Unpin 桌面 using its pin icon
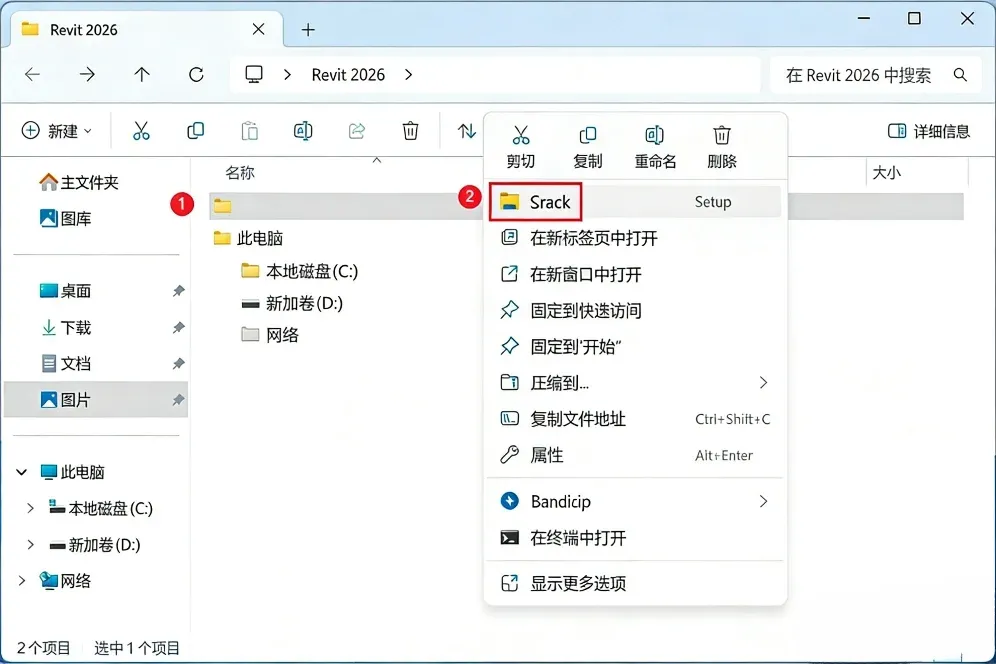Image resolution: width=996 pixels, height=664 pixels. coord(178,291)
